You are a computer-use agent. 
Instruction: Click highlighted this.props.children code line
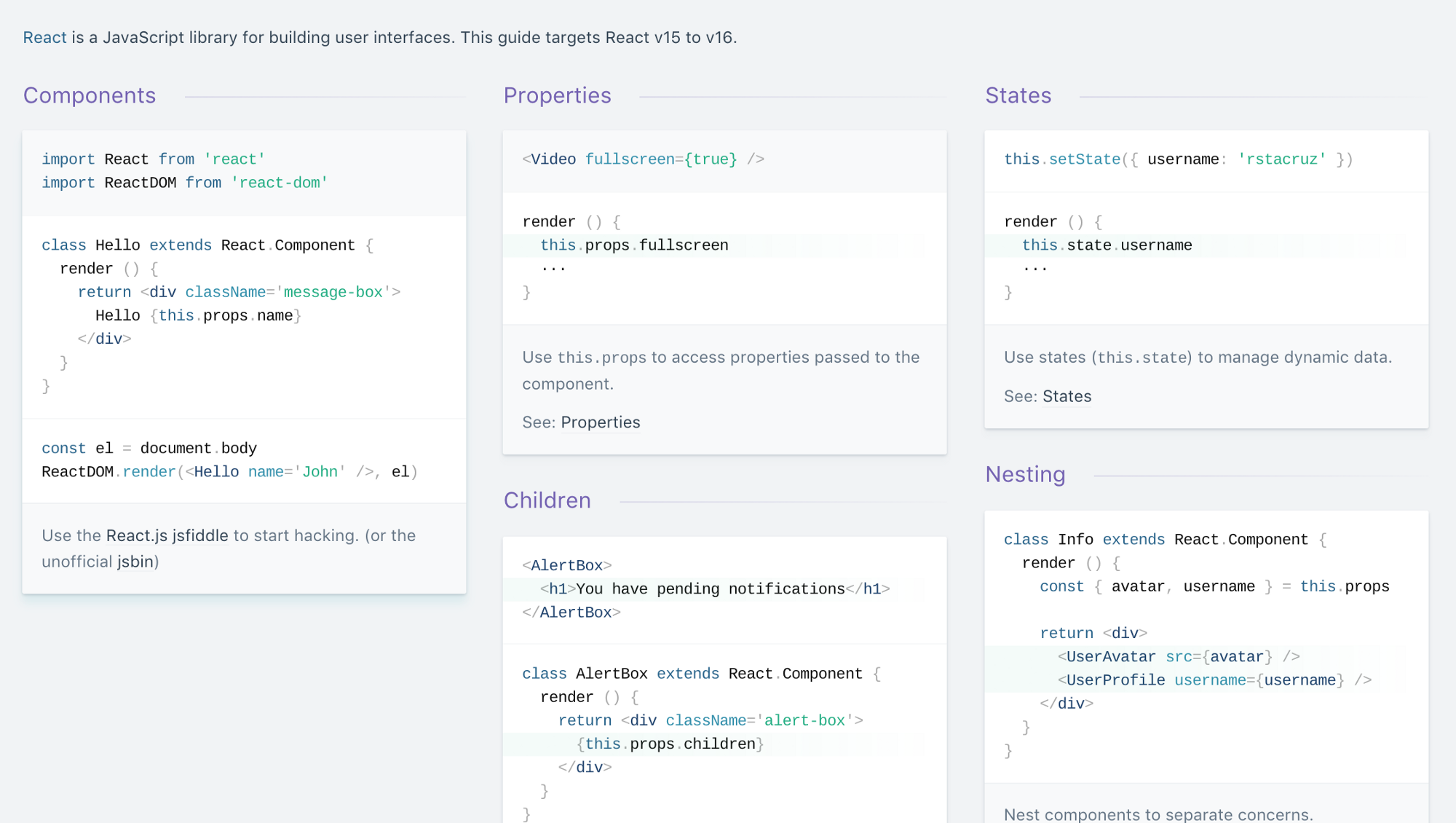click(670, 744)
